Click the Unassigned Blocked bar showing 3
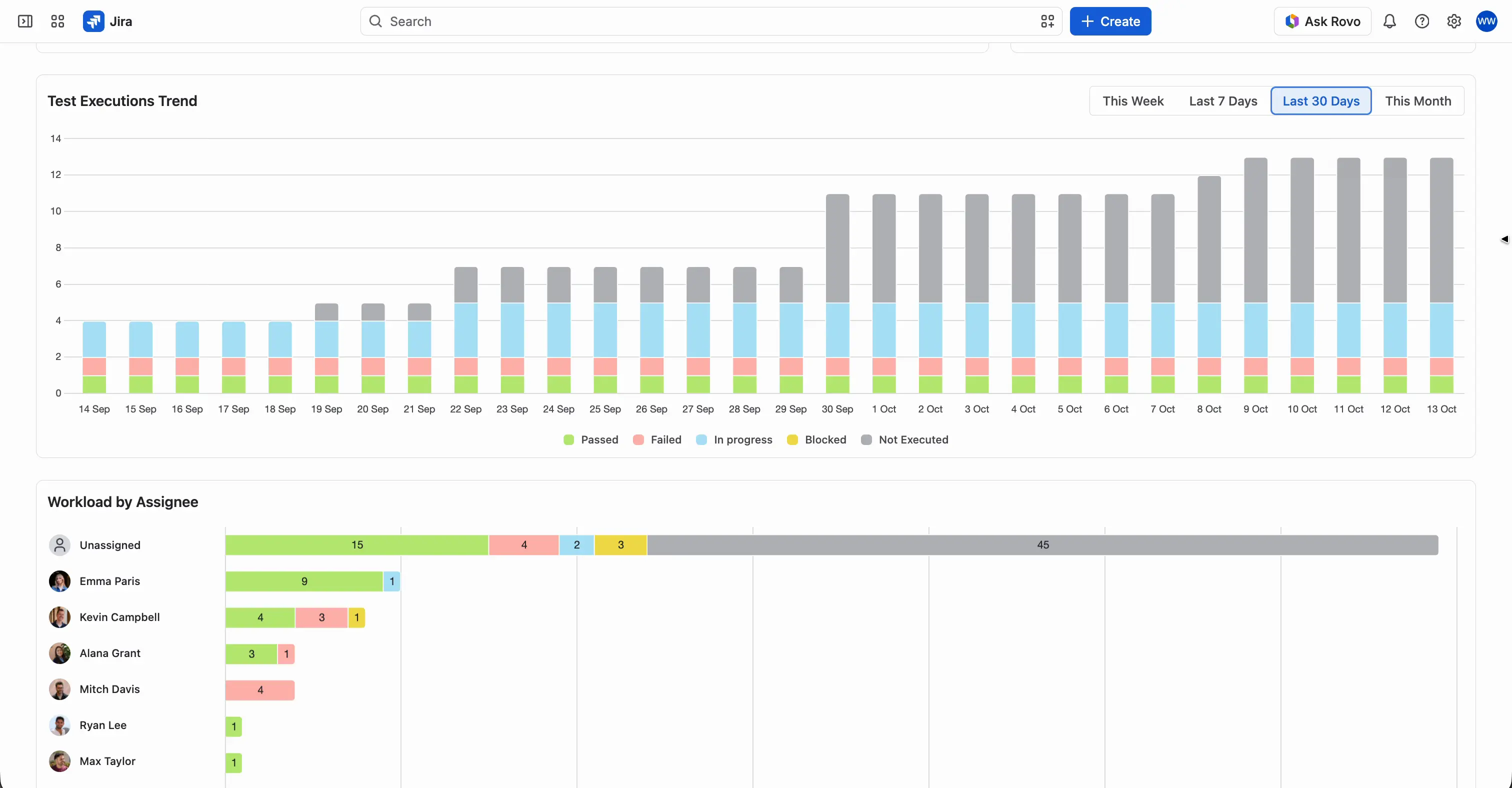This screenshot has width=1512, height=788. (620, 545)
